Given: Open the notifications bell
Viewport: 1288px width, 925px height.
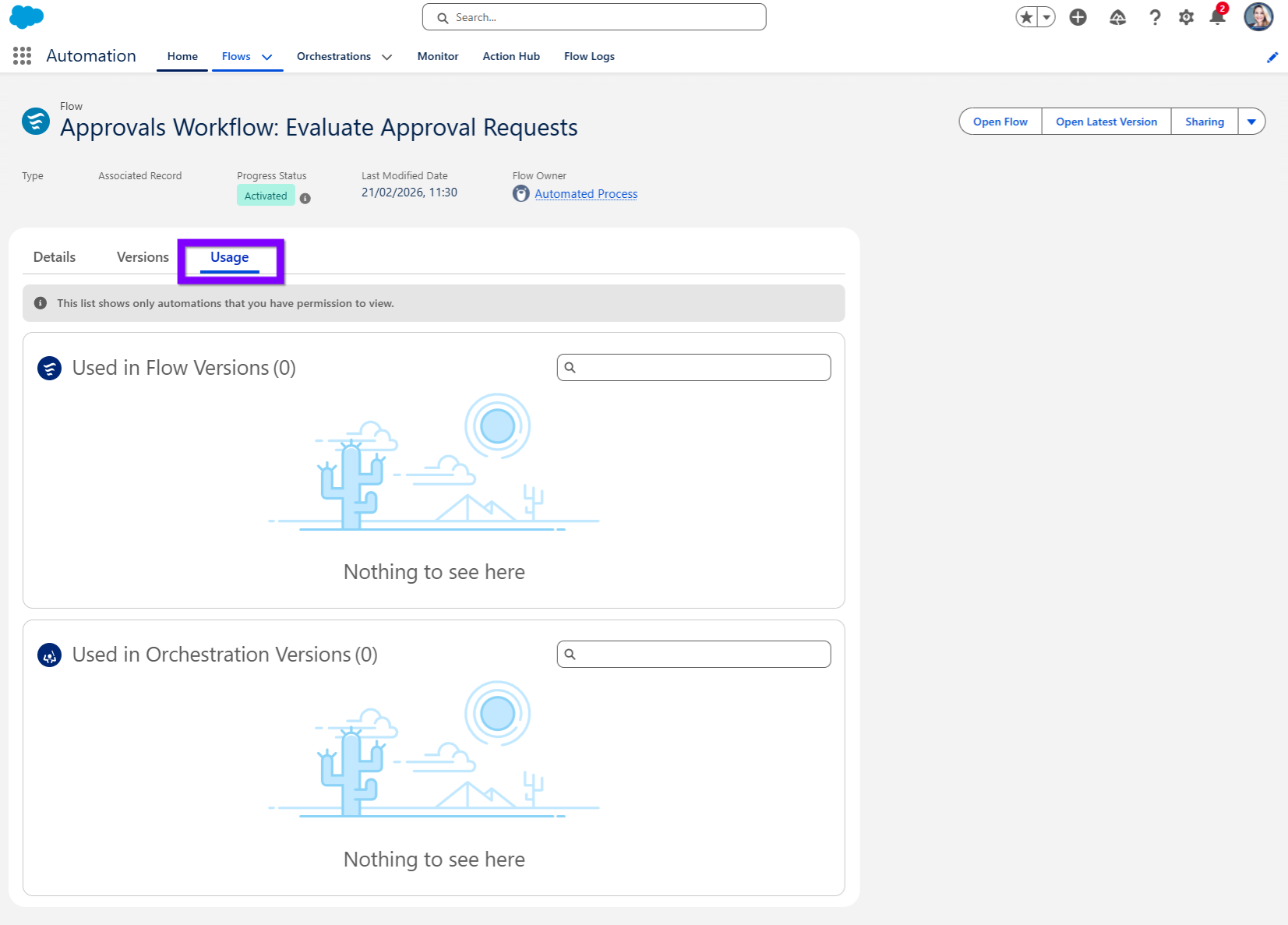Looking at the screenshot, I should click(1217, 17).
